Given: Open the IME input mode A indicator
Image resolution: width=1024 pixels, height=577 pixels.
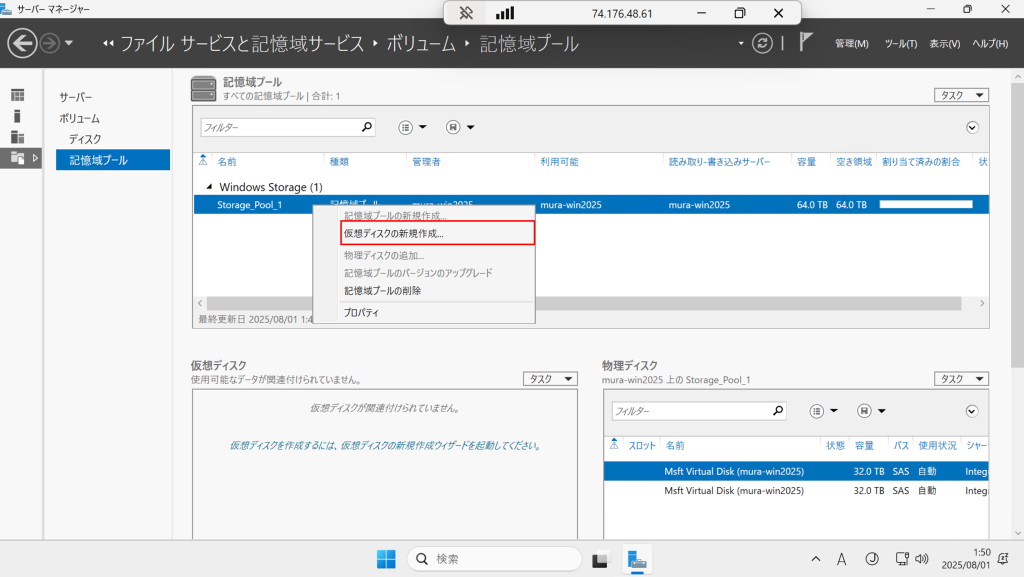Looking at the screenshot, I should click(841, 559).
